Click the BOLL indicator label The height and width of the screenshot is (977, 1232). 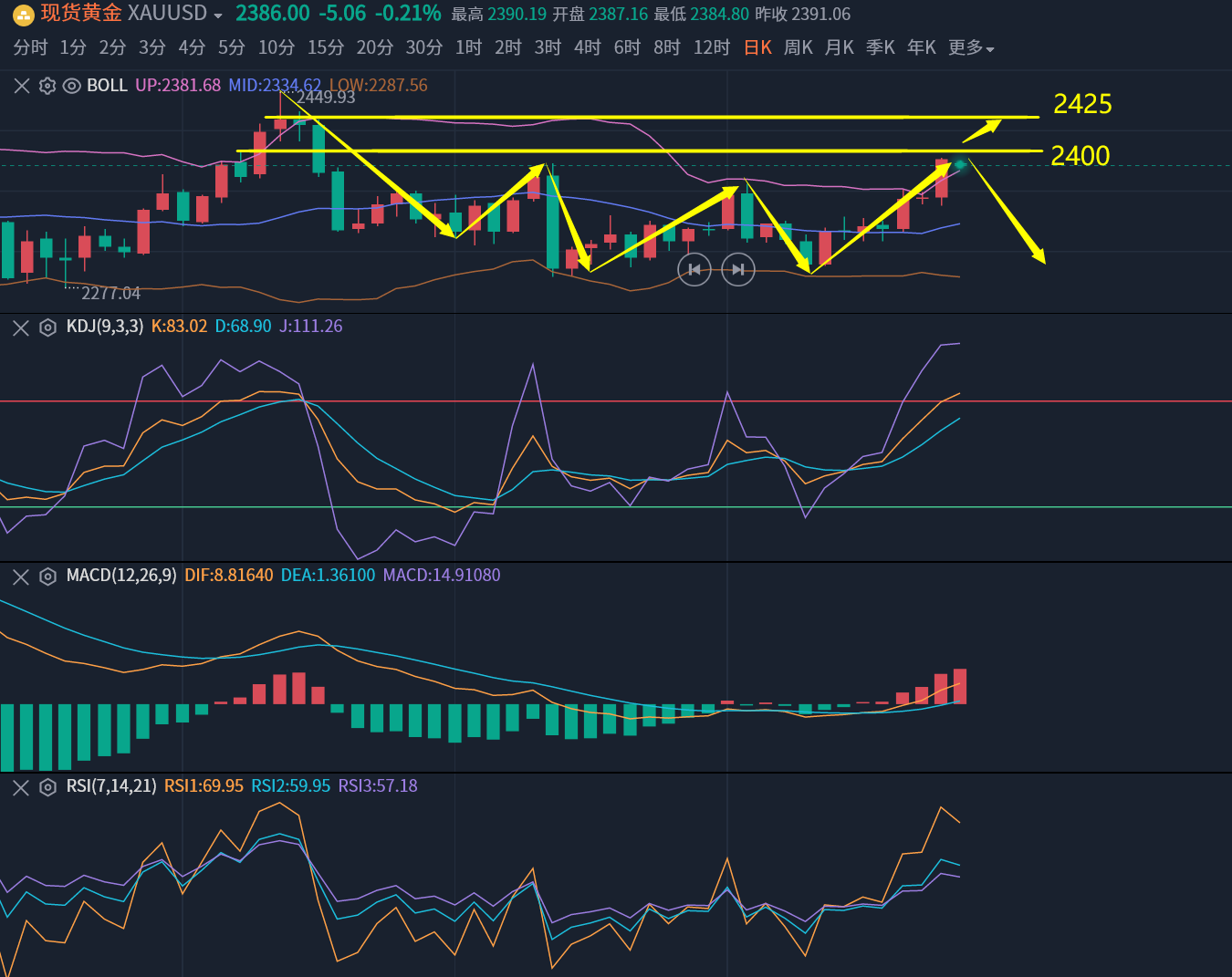point(108,86)
